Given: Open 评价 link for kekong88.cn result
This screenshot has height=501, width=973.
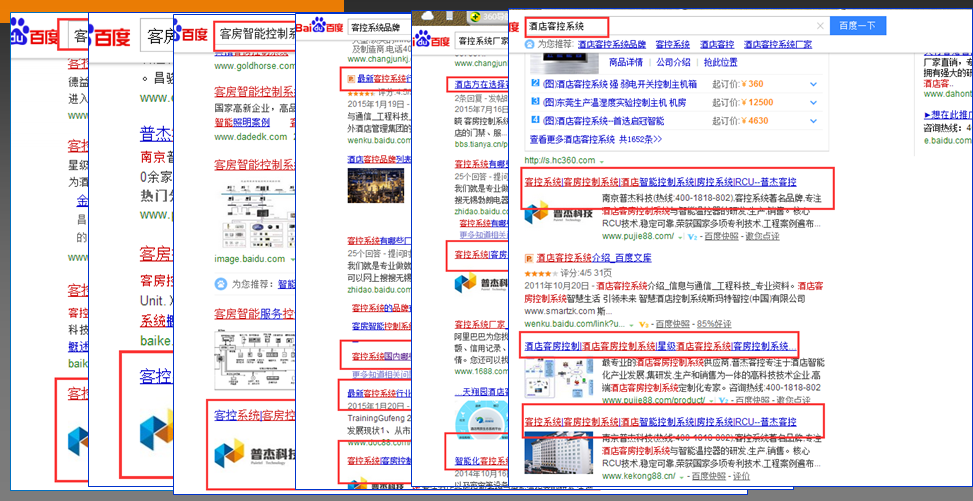Looking at the screenshot, I should tap(742, 476).
